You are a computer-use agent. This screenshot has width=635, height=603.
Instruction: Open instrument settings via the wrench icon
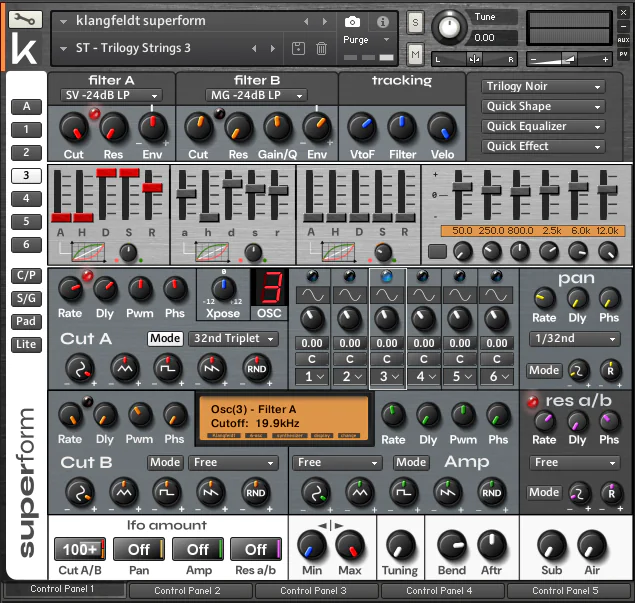pos(24,17)
